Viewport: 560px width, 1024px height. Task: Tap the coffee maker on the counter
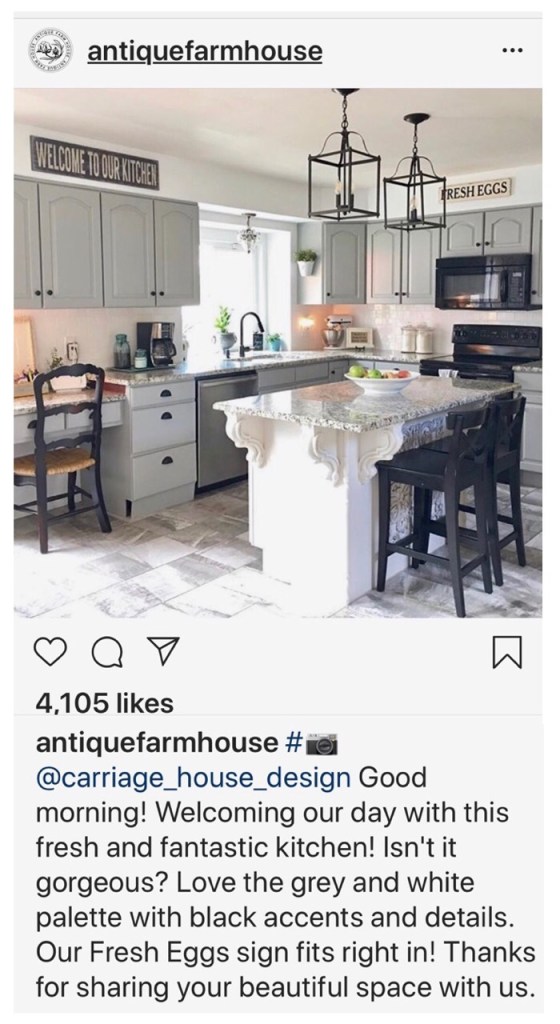tap(157, 344)
